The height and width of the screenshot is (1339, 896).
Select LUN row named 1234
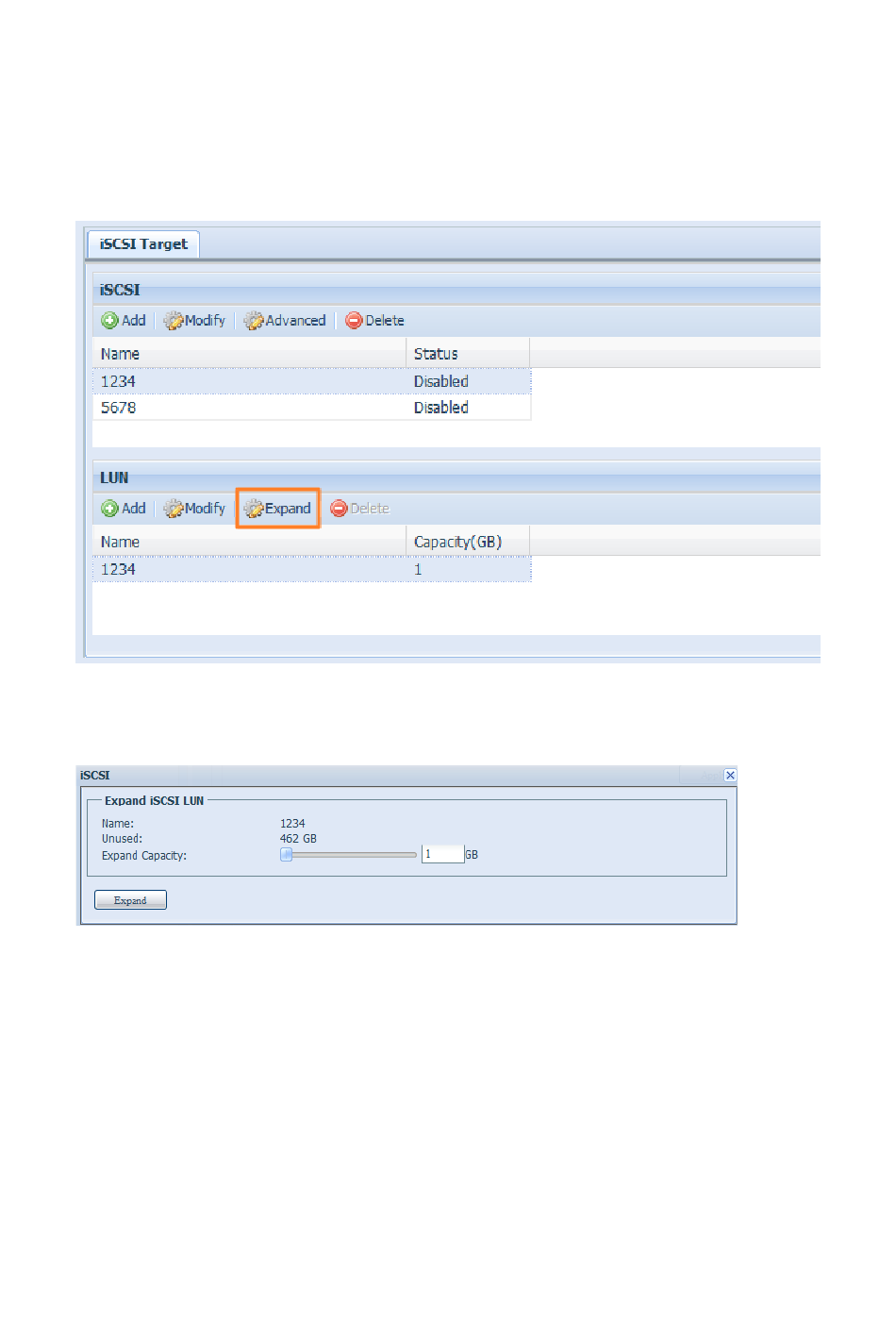(311, 569)
